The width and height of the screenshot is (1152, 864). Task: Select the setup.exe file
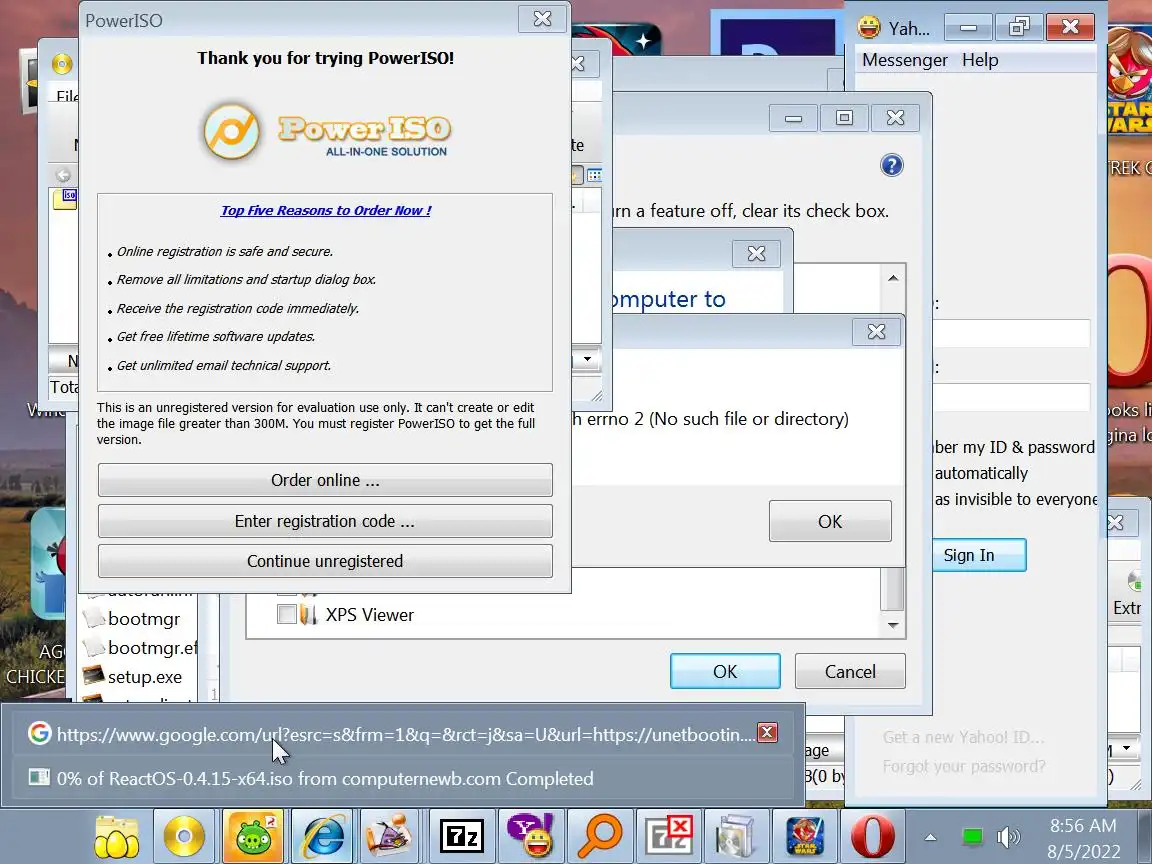pos(132,676)
